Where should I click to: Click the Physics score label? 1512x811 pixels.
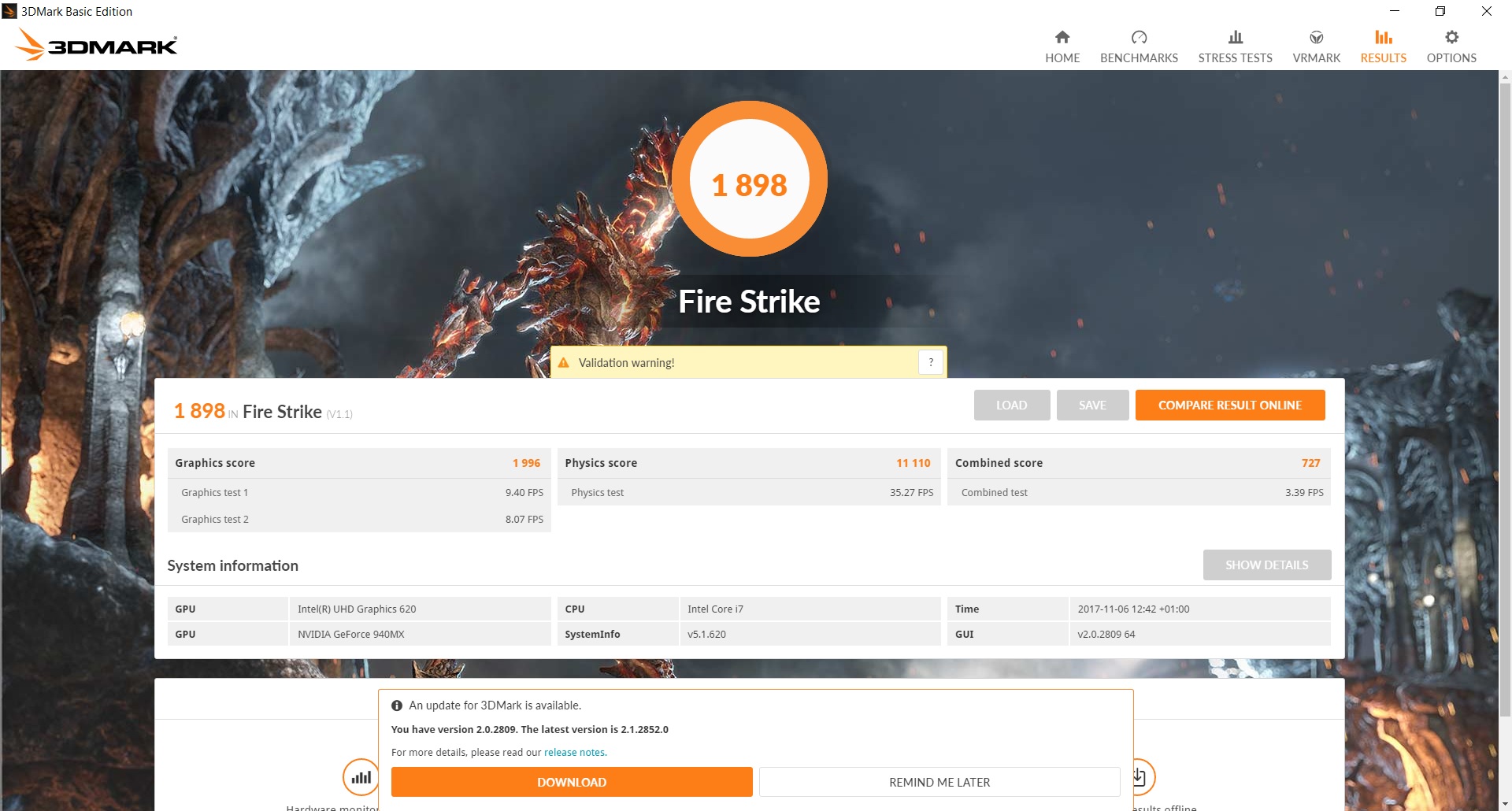click(601, 463)
